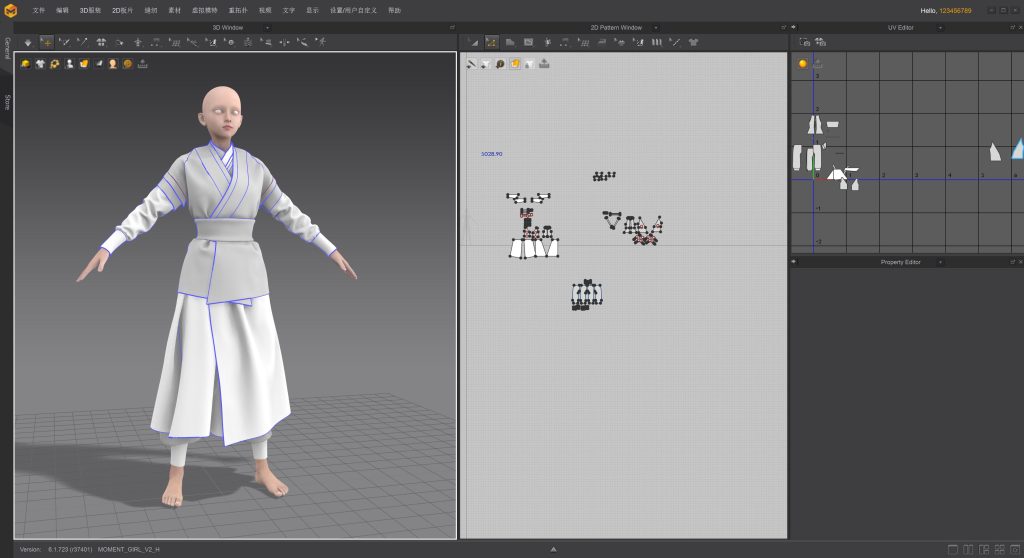1024x558 pixels.
Task: Open the 设置/用户自定义 menu
Action: pyautogui.click(x=353, y=10)
